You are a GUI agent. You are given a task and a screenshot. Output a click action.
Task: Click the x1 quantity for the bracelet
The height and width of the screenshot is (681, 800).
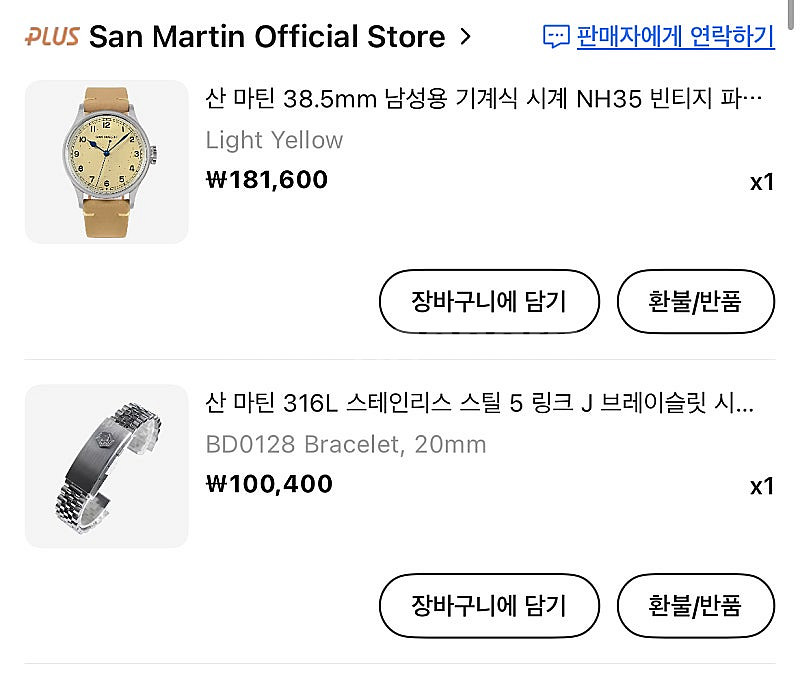coord(762,486)
